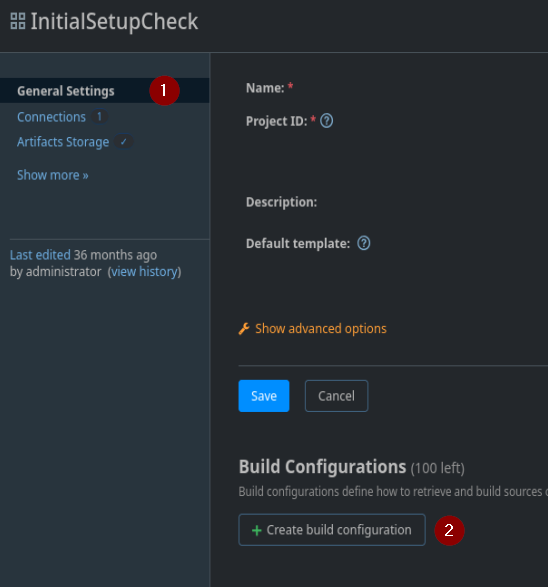The width and height of the screenshot is (548, 587).
Task: Click 'by administrator' text
Action: 55,271
